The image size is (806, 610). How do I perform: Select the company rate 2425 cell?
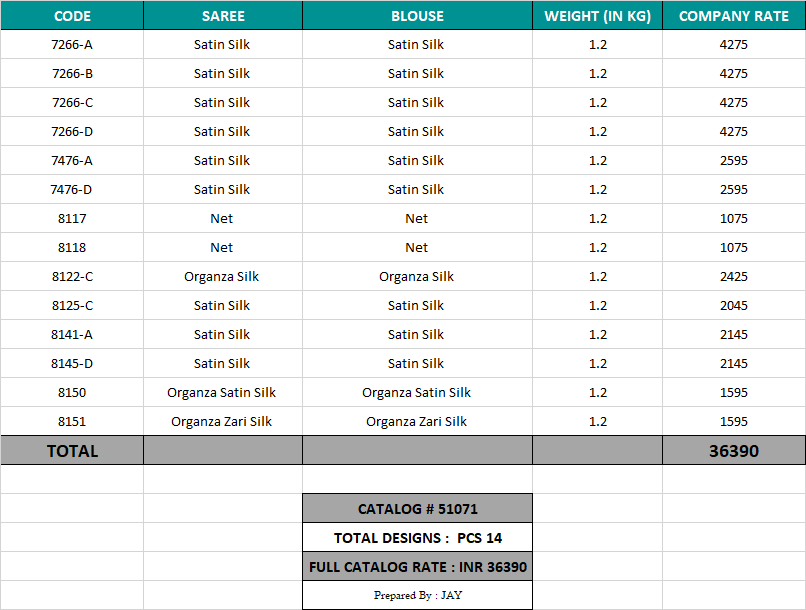click(x=733, y=277)
